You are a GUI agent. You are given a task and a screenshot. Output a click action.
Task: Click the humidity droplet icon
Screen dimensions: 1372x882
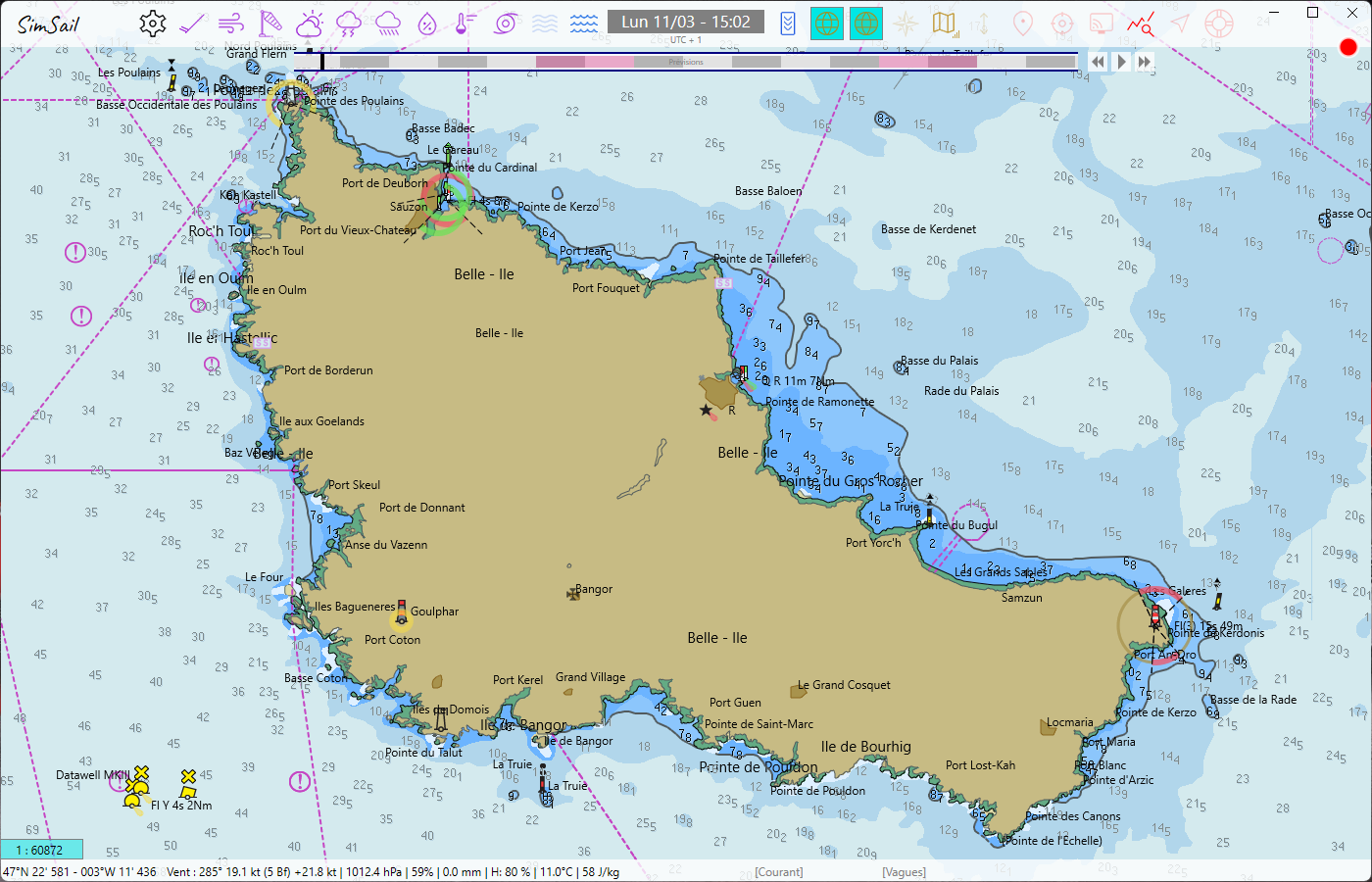point(427,24)
